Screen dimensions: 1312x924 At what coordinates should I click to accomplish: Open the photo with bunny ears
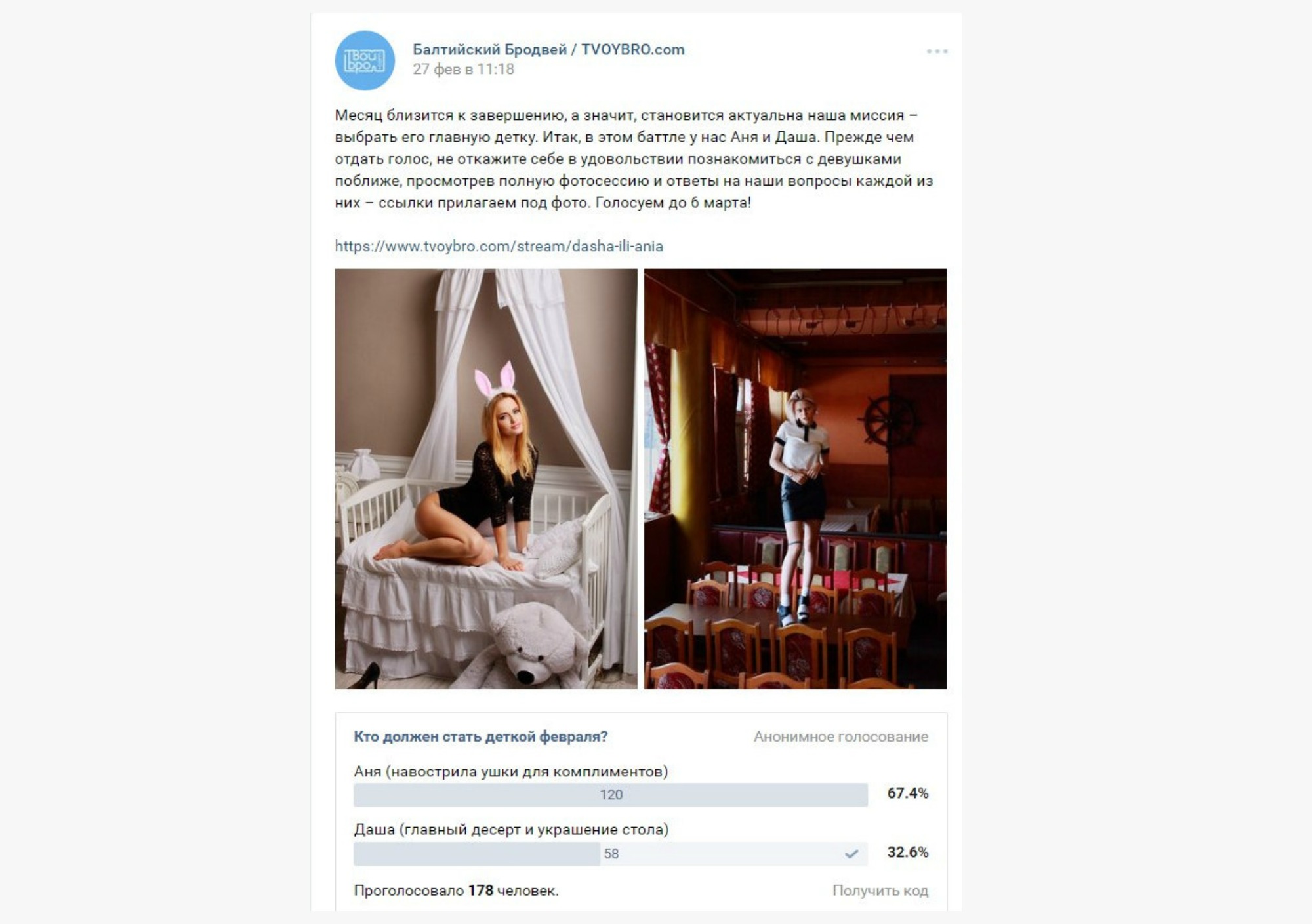click(x=486, y=479)
